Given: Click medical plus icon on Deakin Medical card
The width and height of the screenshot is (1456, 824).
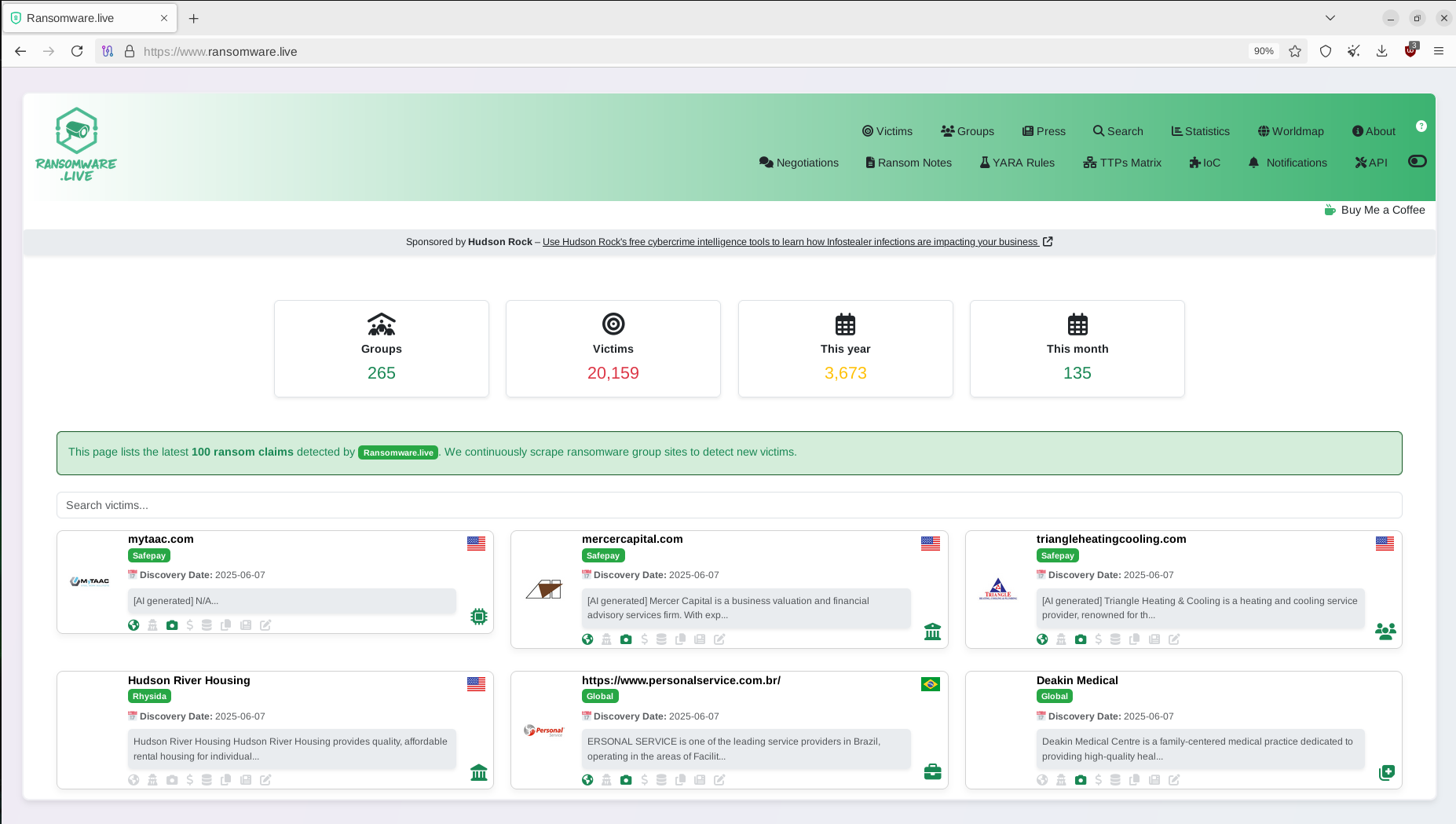Looking at the screenshot, I should [x=1386, y=772].
